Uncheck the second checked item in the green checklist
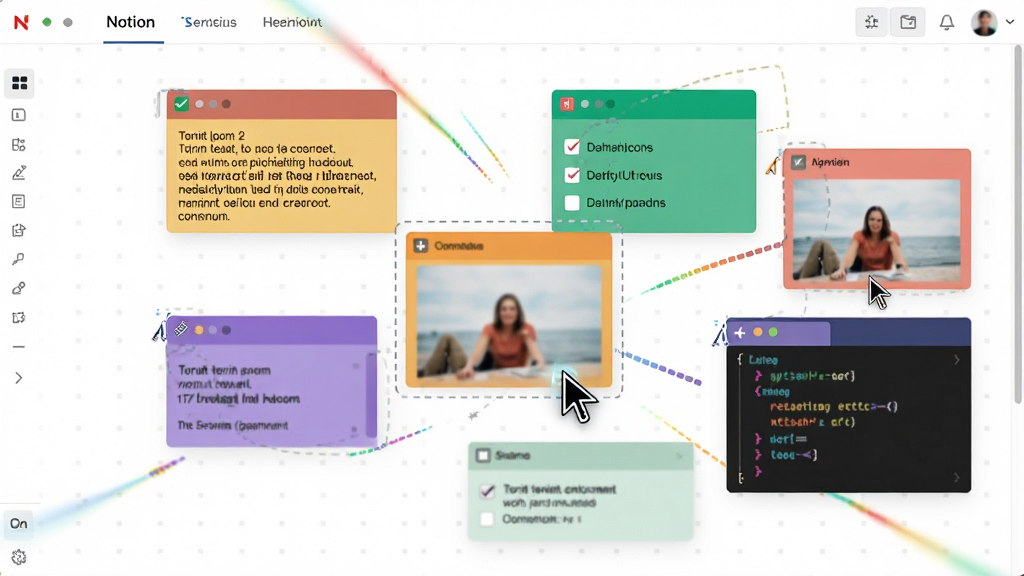The image size is (1024, 576). tap(572, 175)
